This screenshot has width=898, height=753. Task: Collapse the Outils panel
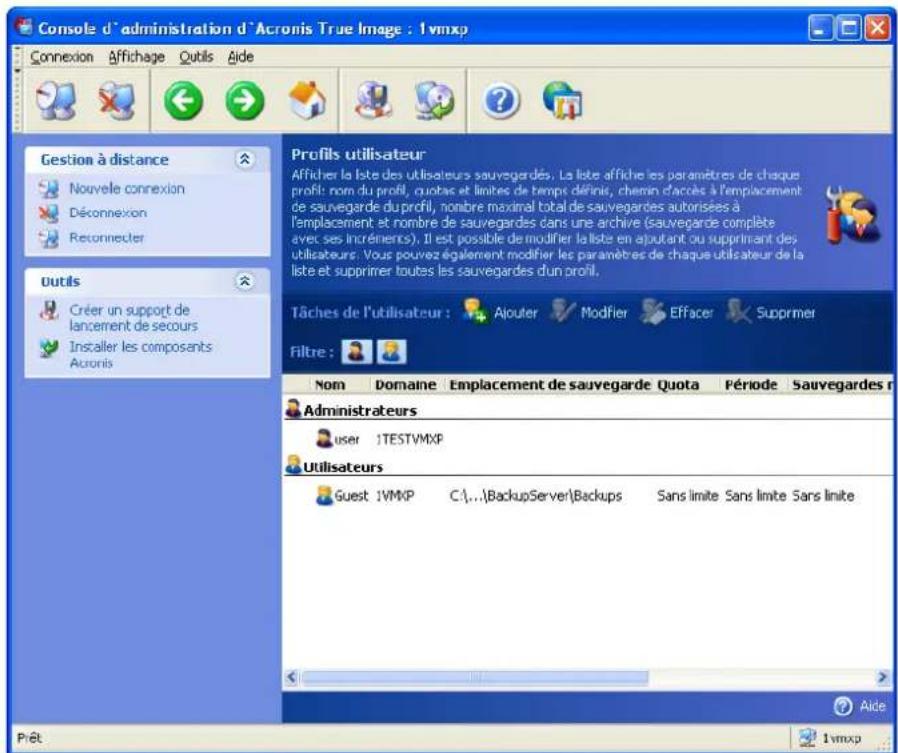(x=245, y=281)
